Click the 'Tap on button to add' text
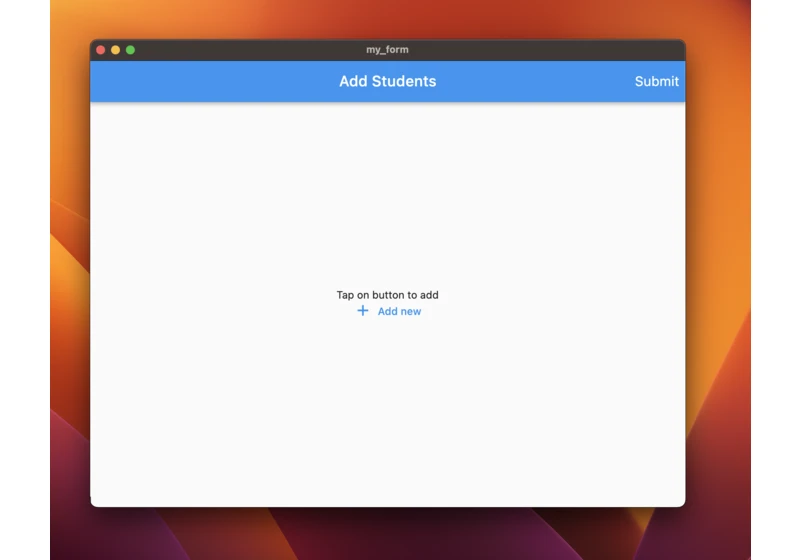The width and height of the screenshot is (800, 560). 387,295
